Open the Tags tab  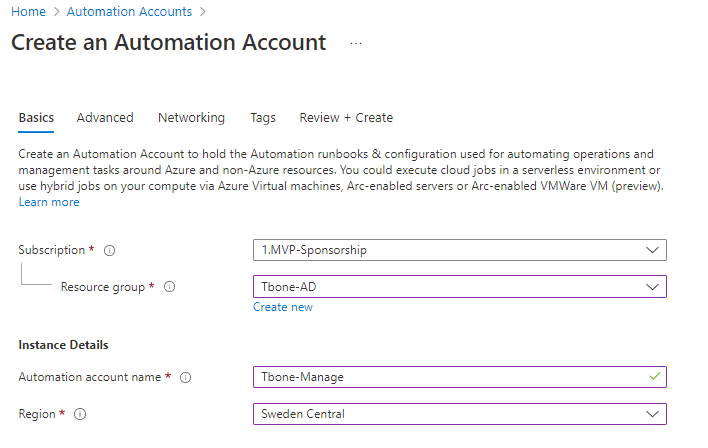[x=263, y=117]
